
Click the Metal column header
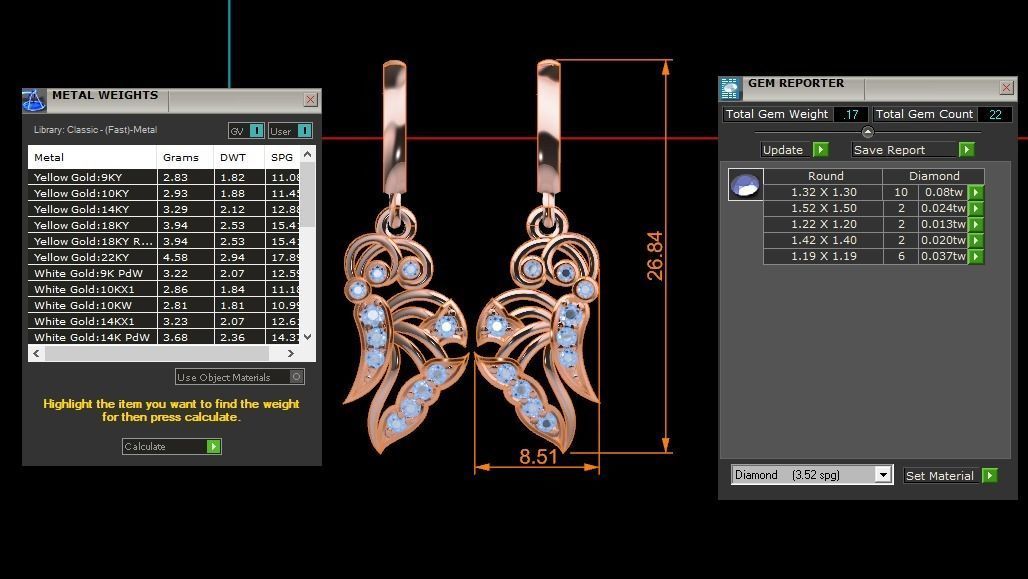pos(92,157)
